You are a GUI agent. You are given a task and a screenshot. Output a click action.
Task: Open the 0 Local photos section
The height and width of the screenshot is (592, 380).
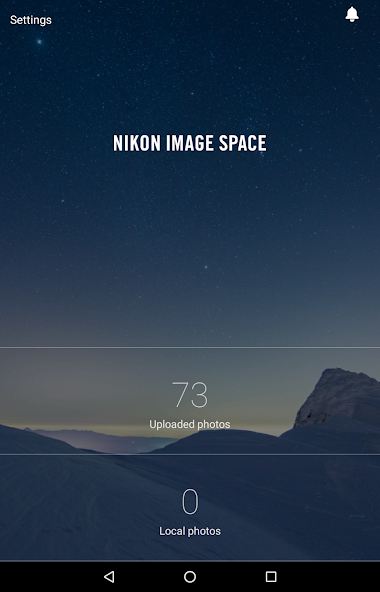pos(190,508)
